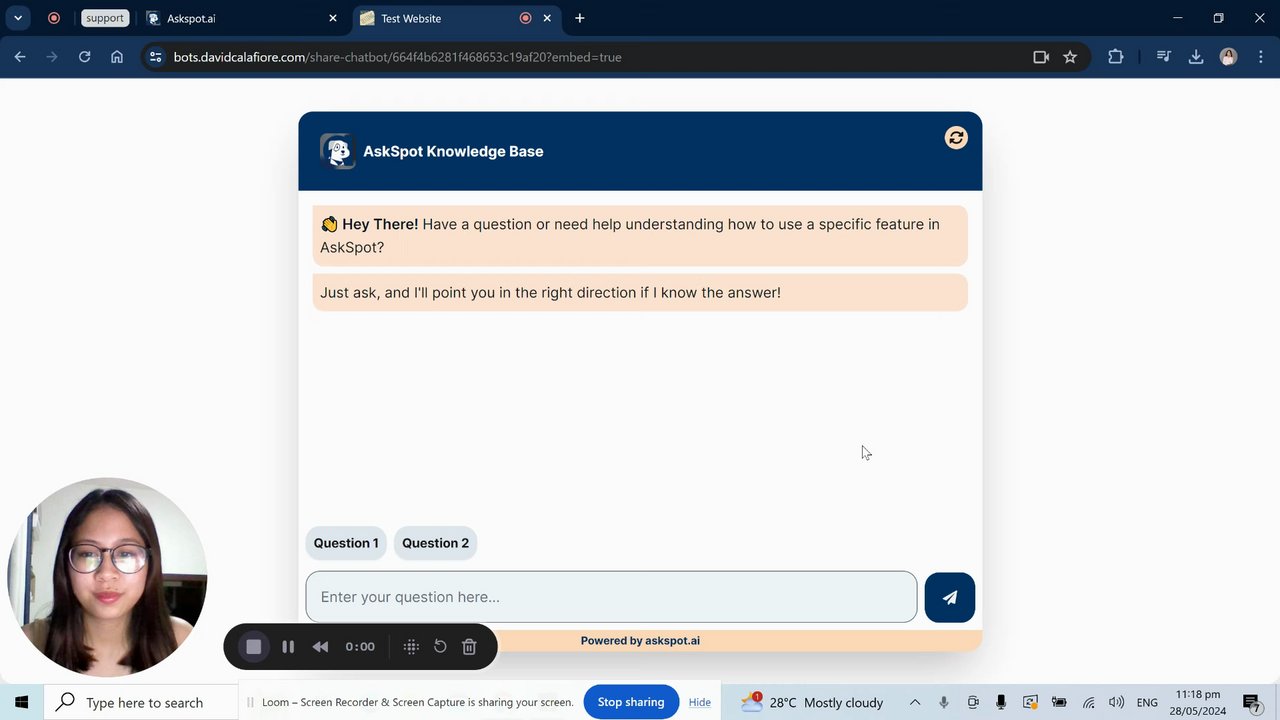Click the black microphone tray icon
Viewport: 1280px width, 720px height.
pos(1001,702)
